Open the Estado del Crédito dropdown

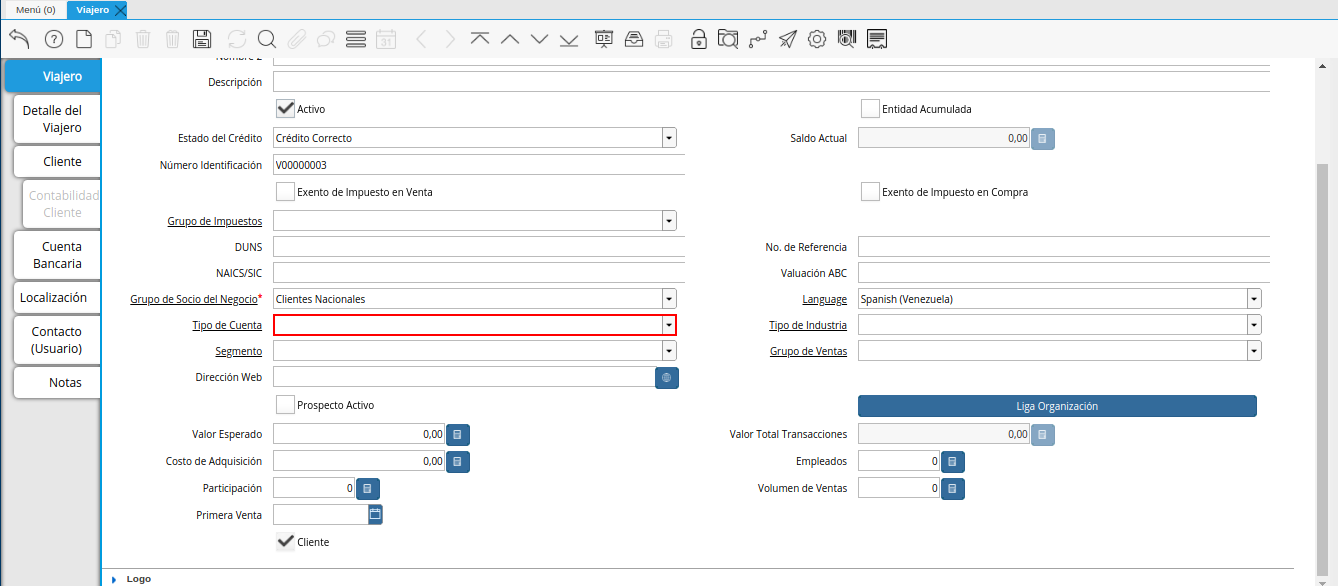coord(668,138)
